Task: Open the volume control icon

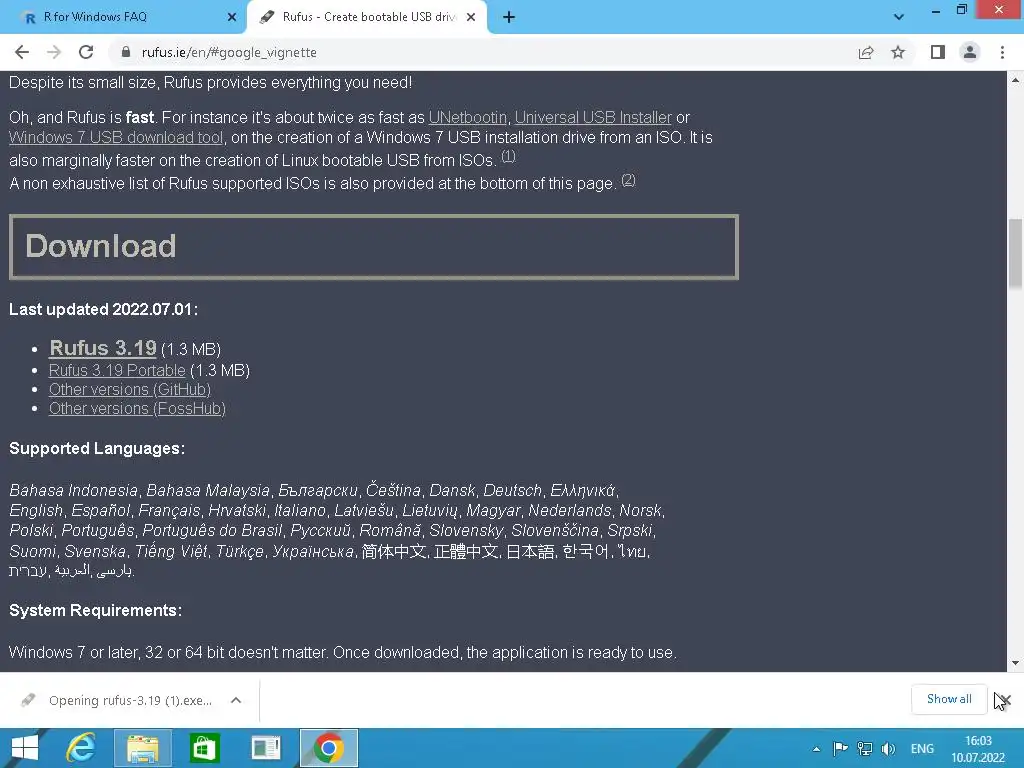Action: click(888, 749)
